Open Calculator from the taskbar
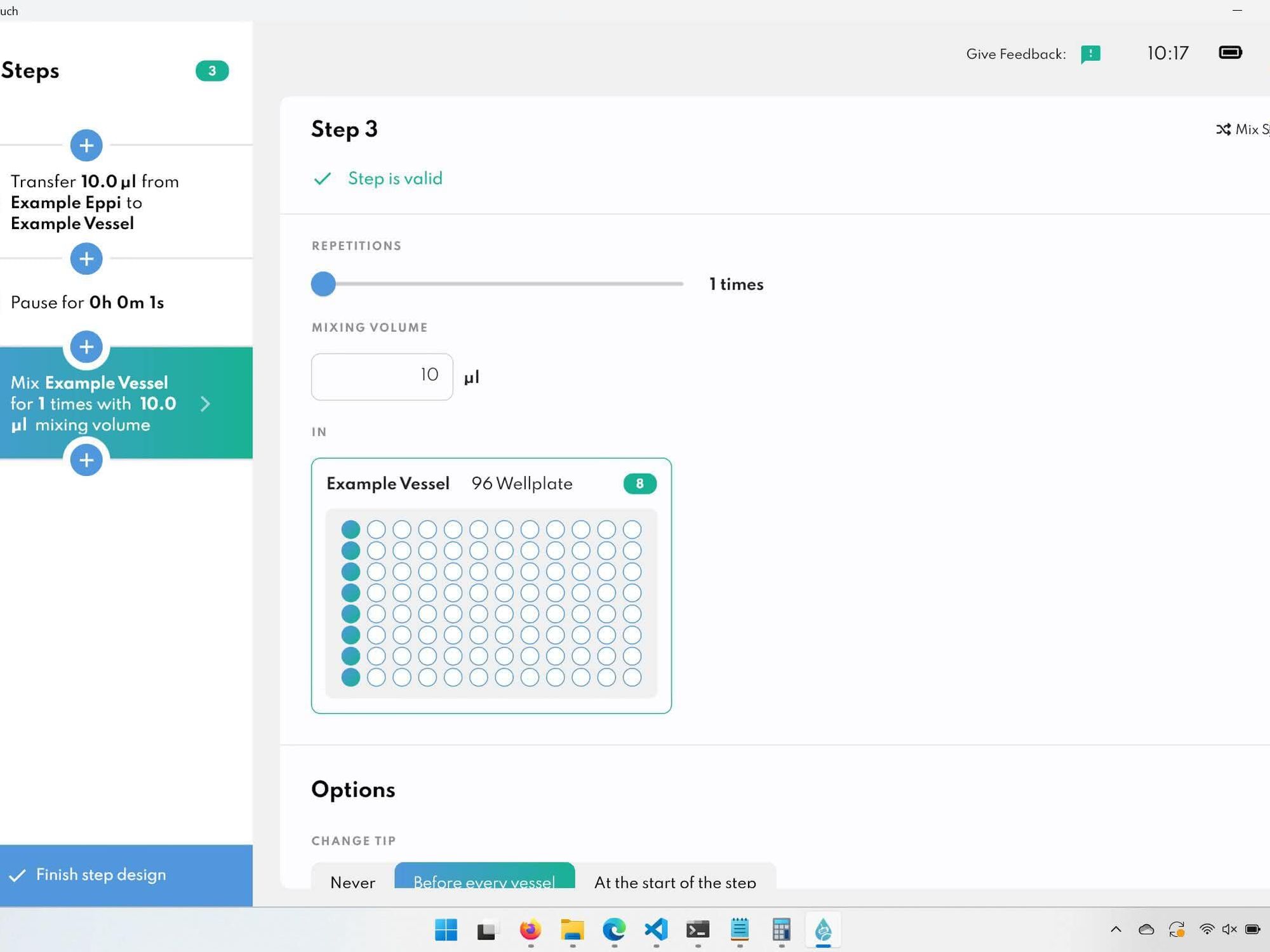The image size is (1270, 952). [x=781, y=930]
